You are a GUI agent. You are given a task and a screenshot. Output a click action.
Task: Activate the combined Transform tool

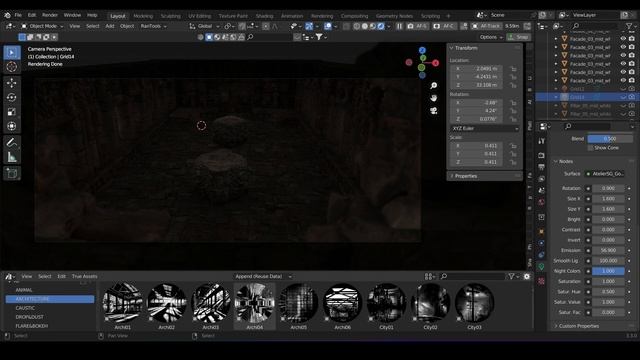coord(11,126)
